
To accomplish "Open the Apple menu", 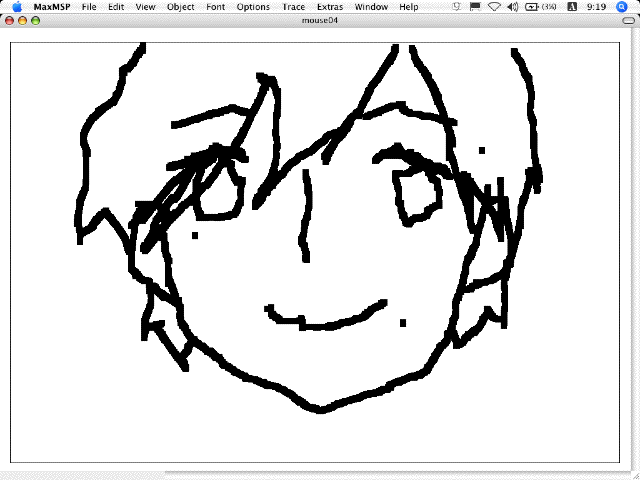I will (x=17, y=7).
